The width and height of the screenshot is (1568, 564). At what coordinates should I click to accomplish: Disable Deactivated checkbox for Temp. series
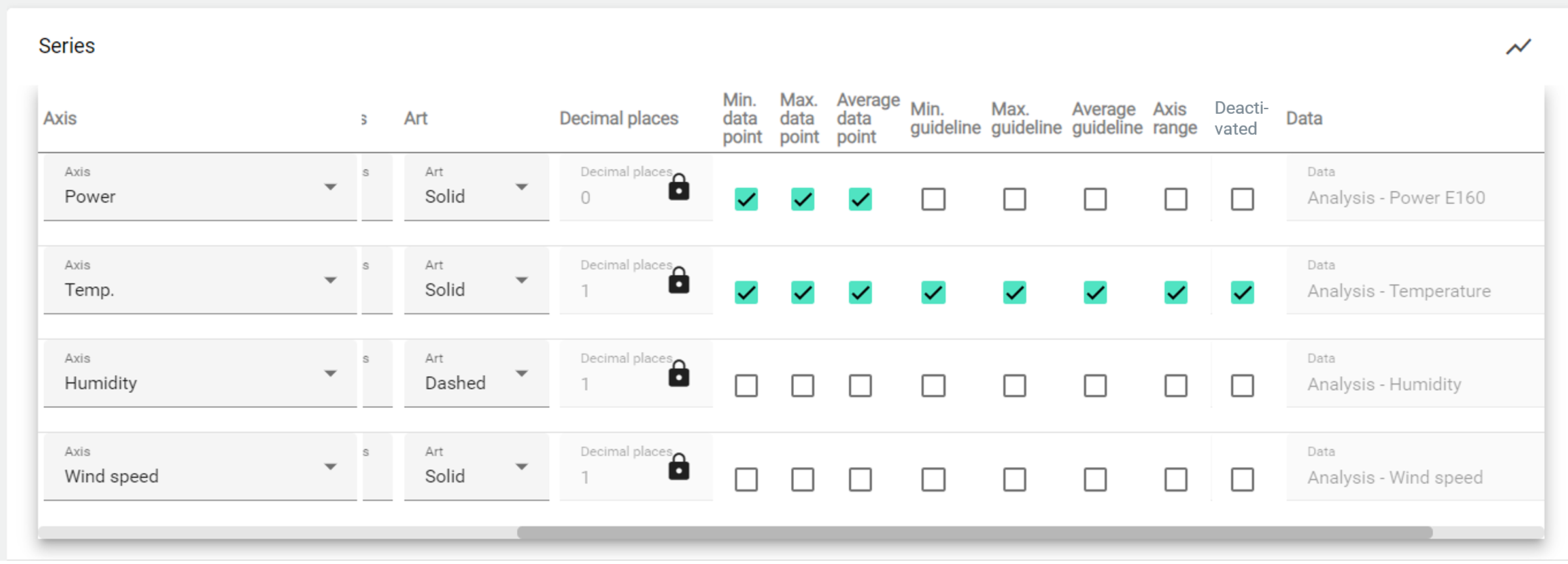click(1242, 293)
